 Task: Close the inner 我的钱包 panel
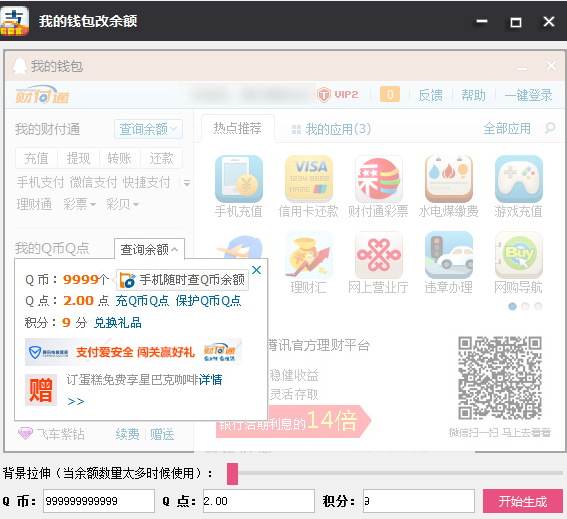click(x=551, y=66)
